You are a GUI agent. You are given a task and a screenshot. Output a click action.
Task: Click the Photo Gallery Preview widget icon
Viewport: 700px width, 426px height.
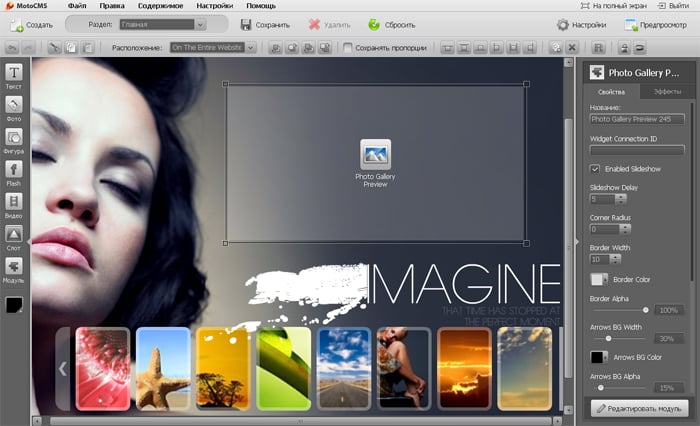(375, 154)
